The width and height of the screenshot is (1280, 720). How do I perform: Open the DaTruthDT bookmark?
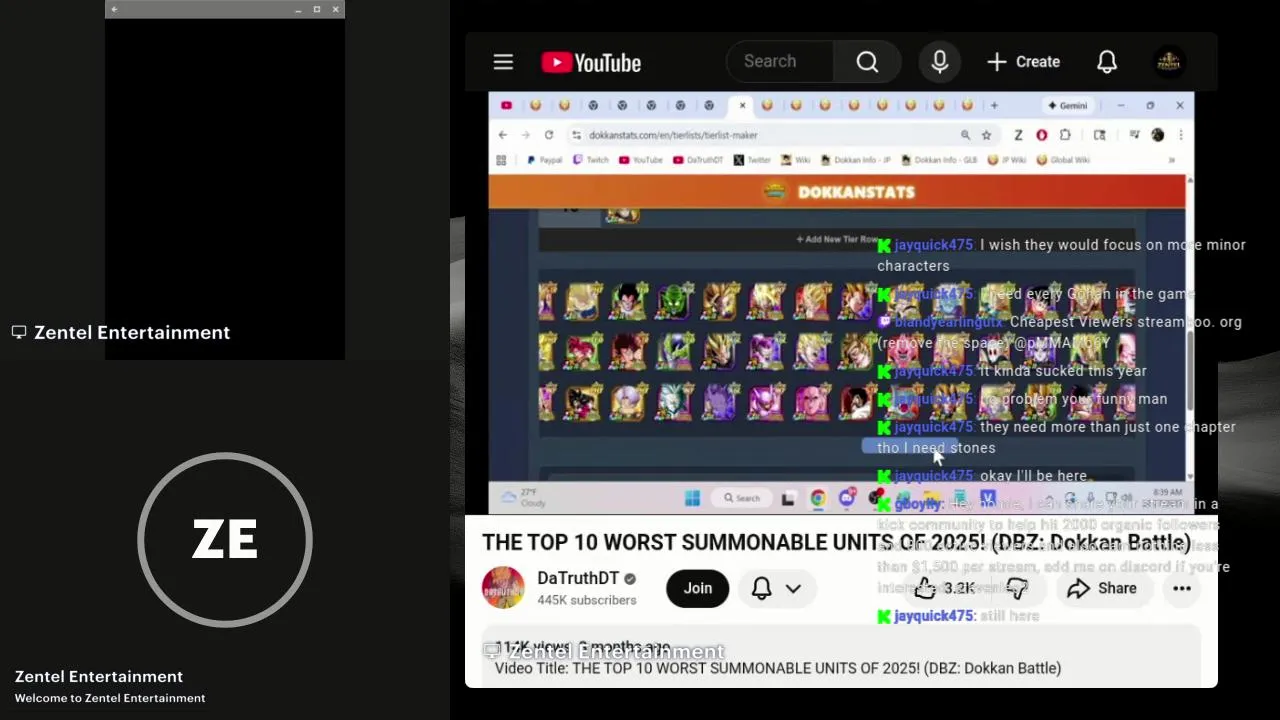698,160
